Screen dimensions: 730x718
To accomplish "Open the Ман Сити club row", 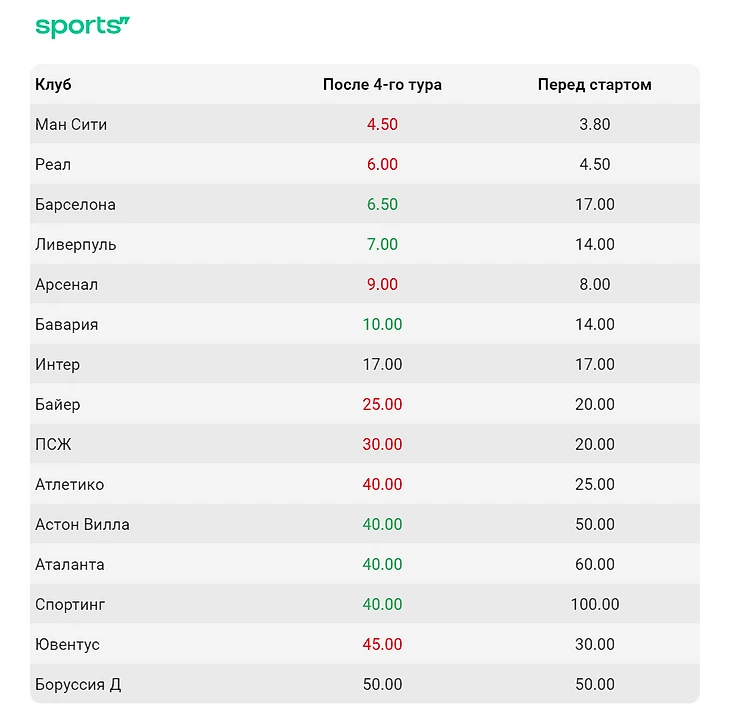I will pos(365,124).
